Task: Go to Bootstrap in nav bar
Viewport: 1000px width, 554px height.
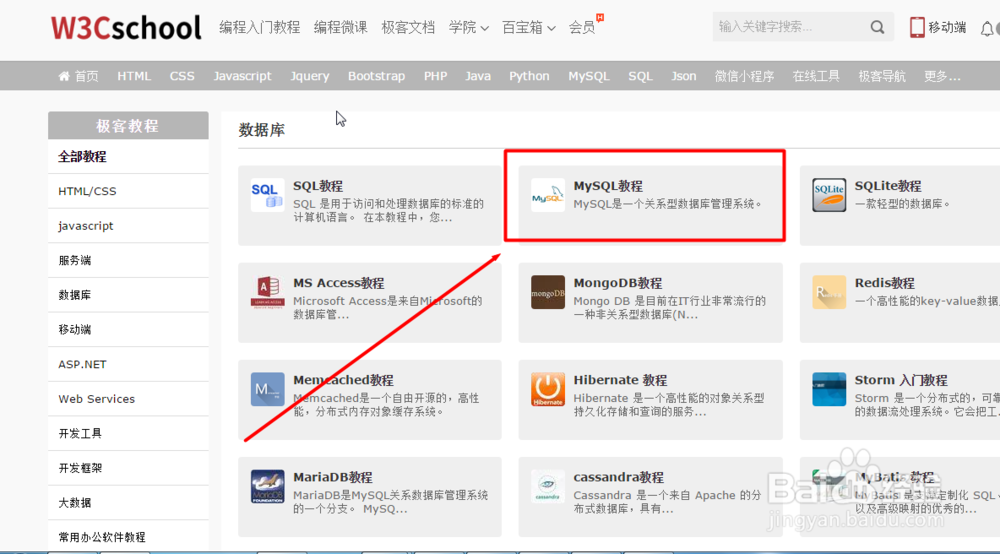Action: tap(376, 76)
